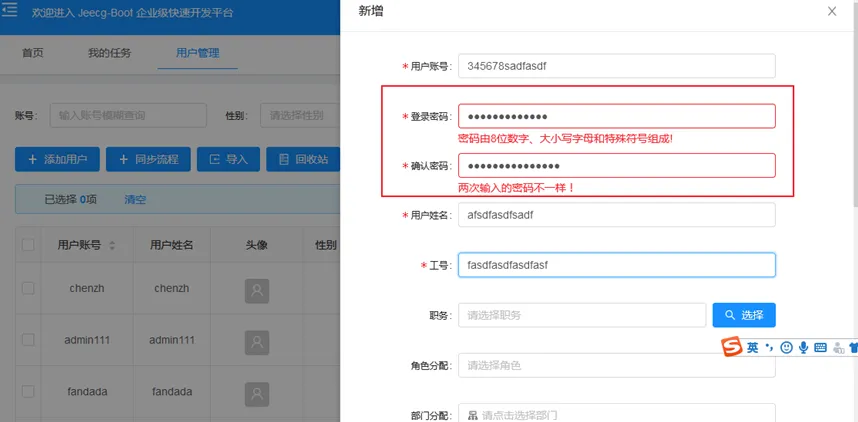Switch to the 首页 tab
Image resolution: width=858 pixels, height=422 pixels.
pyautogui.click(x=33, y=53)
